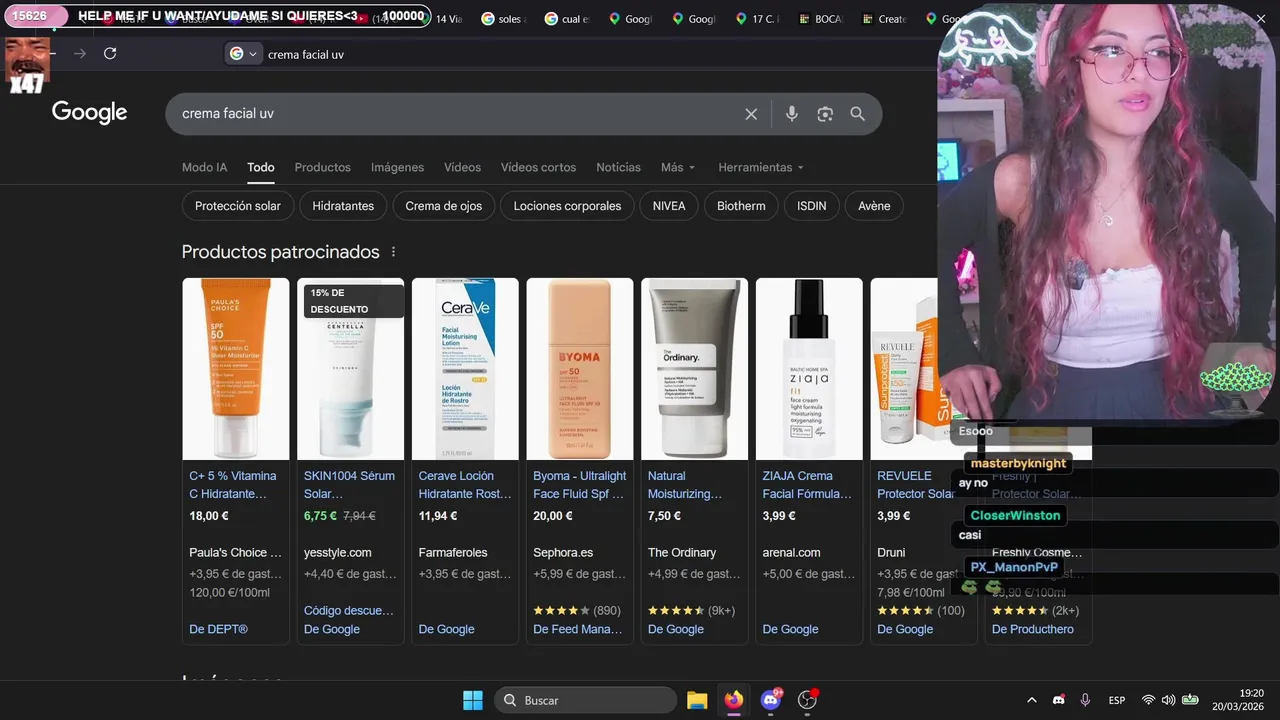Open File Explorer from taskbar
Image resolution: width=1280 pixels, height=720 pixels.
click(697, 700)
